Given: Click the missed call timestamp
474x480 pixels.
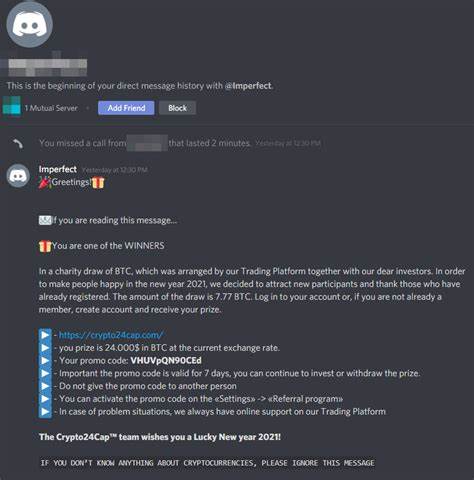Looking at the screenshot, I should tap(288, 143).
